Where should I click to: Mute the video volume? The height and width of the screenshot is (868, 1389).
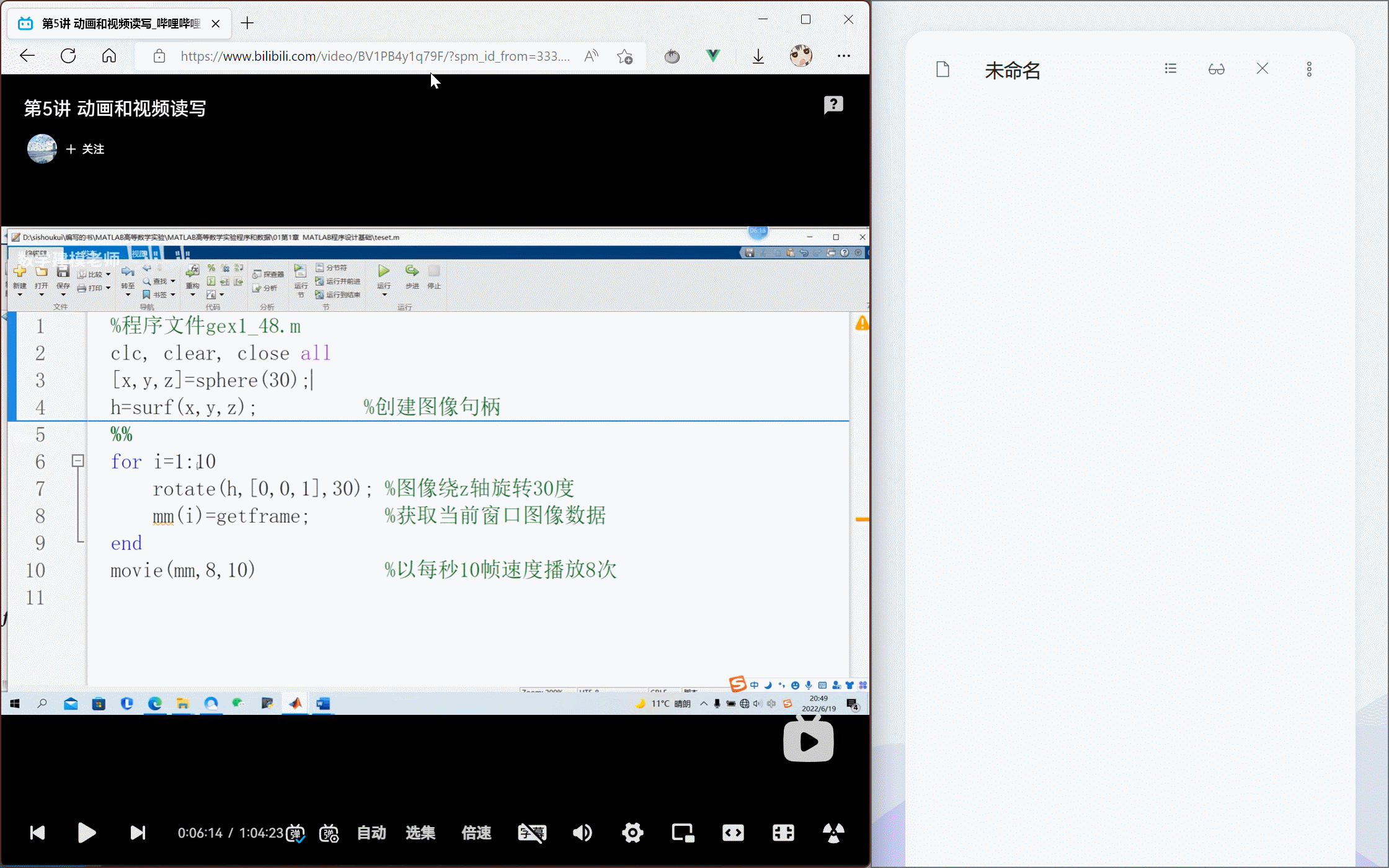click(582, 833)
